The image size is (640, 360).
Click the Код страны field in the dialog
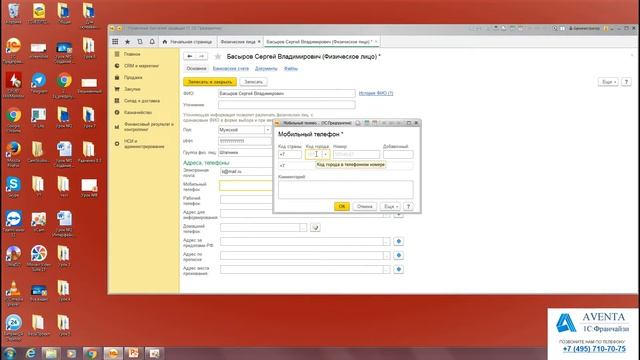[x=290, y=154]
